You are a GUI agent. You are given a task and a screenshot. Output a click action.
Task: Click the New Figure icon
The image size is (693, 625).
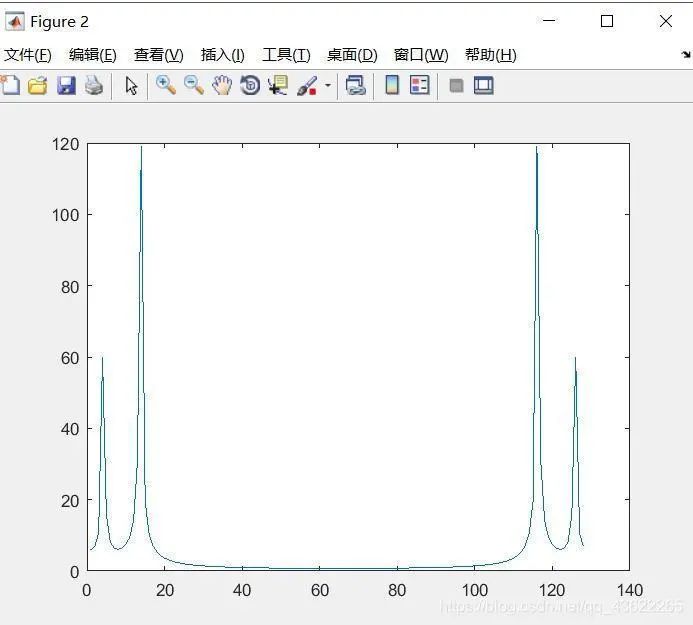10,86
